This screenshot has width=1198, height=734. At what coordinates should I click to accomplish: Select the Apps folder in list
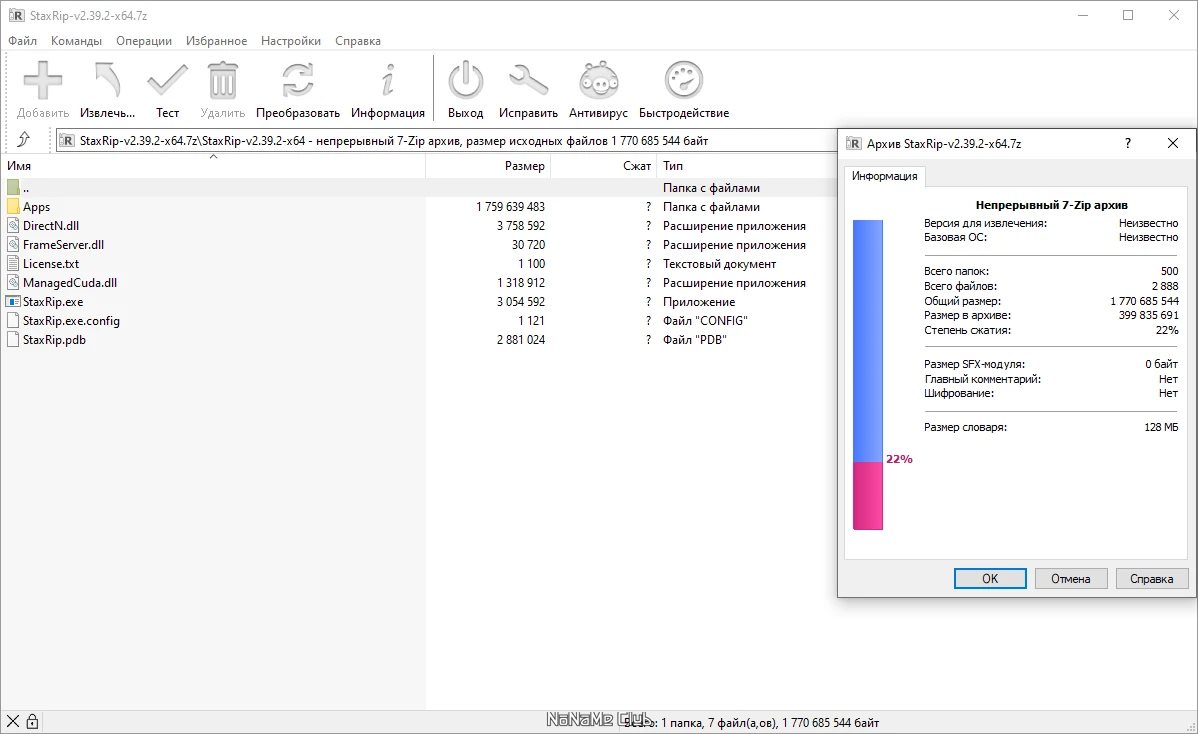click(x=36, y=207)
